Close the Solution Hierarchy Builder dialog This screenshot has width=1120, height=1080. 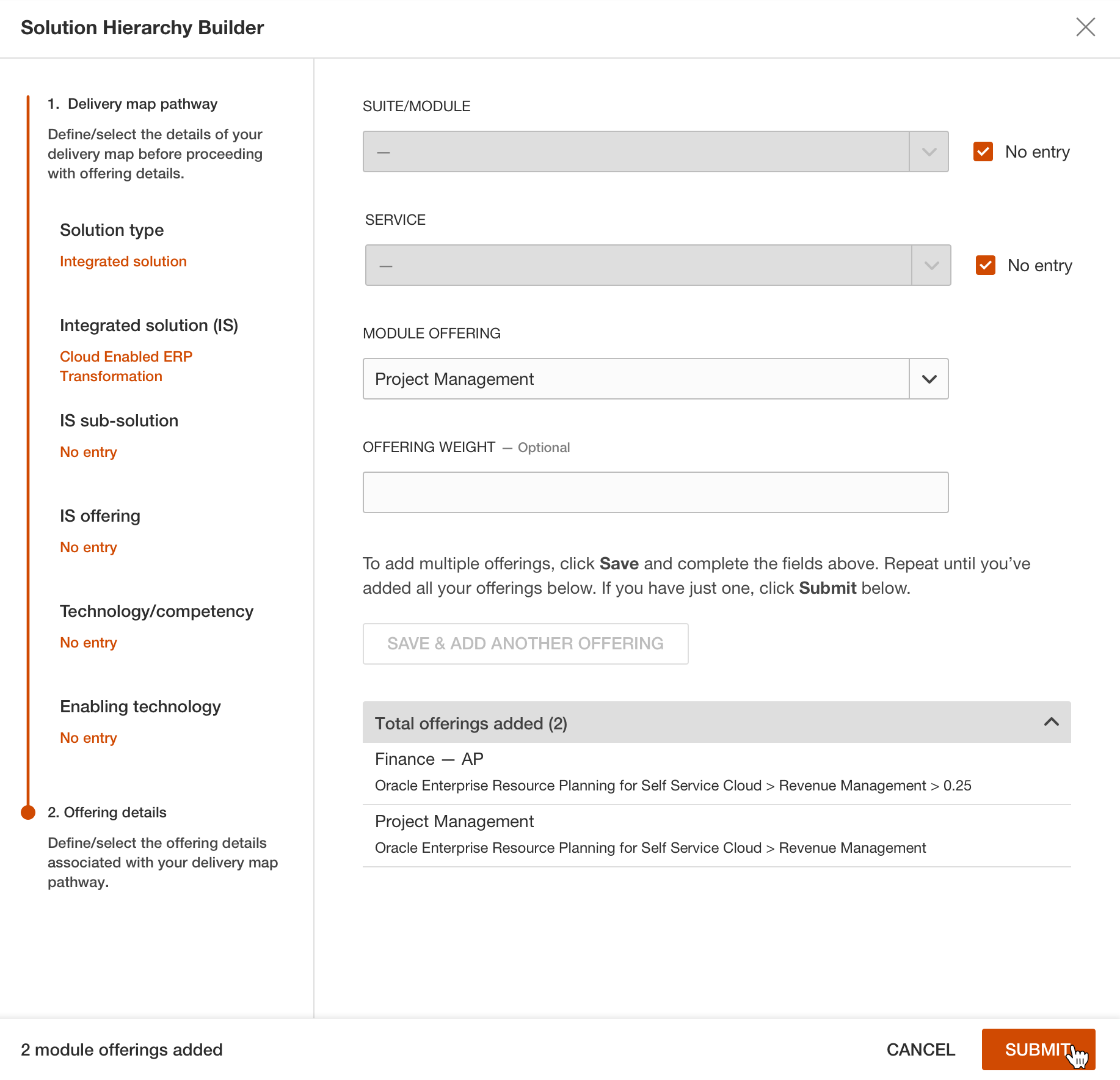tap(1085, 27)
